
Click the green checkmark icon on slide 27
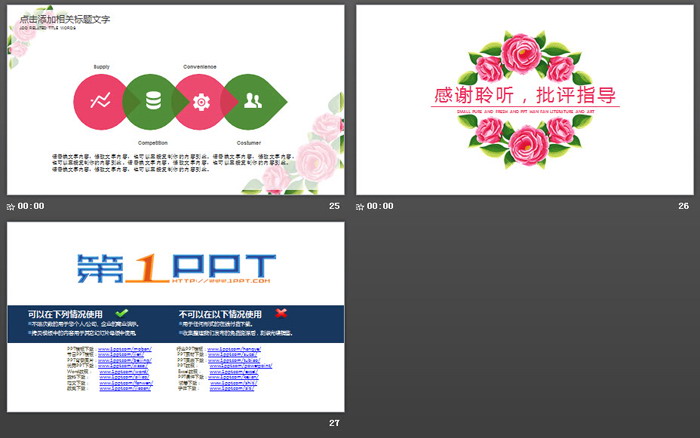pyautogui.click(x=122, y=313)
